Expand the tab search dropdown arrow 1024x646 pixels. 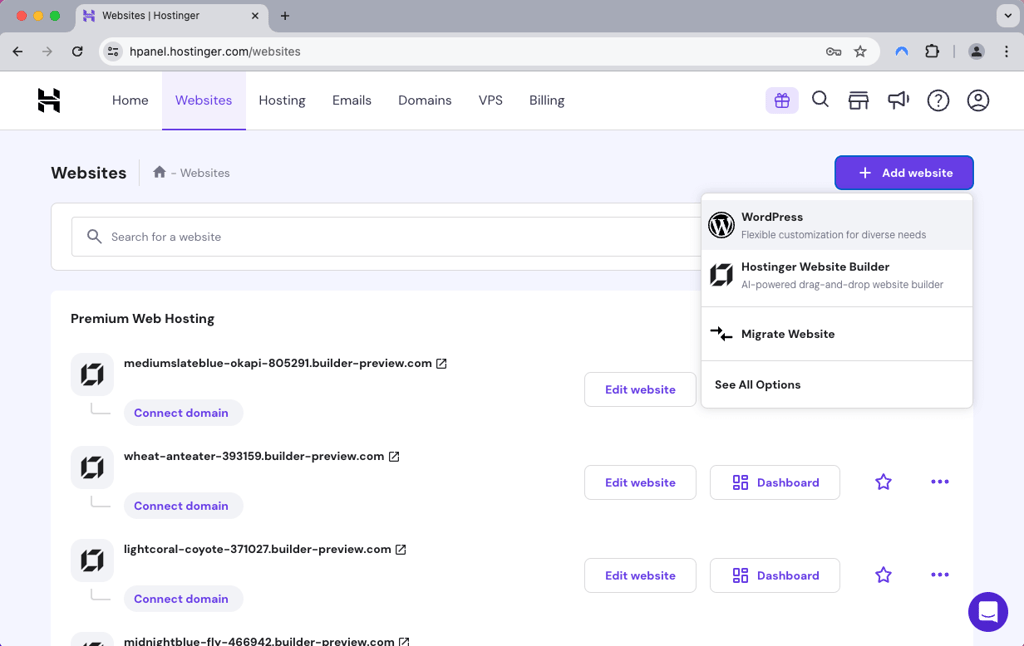(x=1008, y=16)
